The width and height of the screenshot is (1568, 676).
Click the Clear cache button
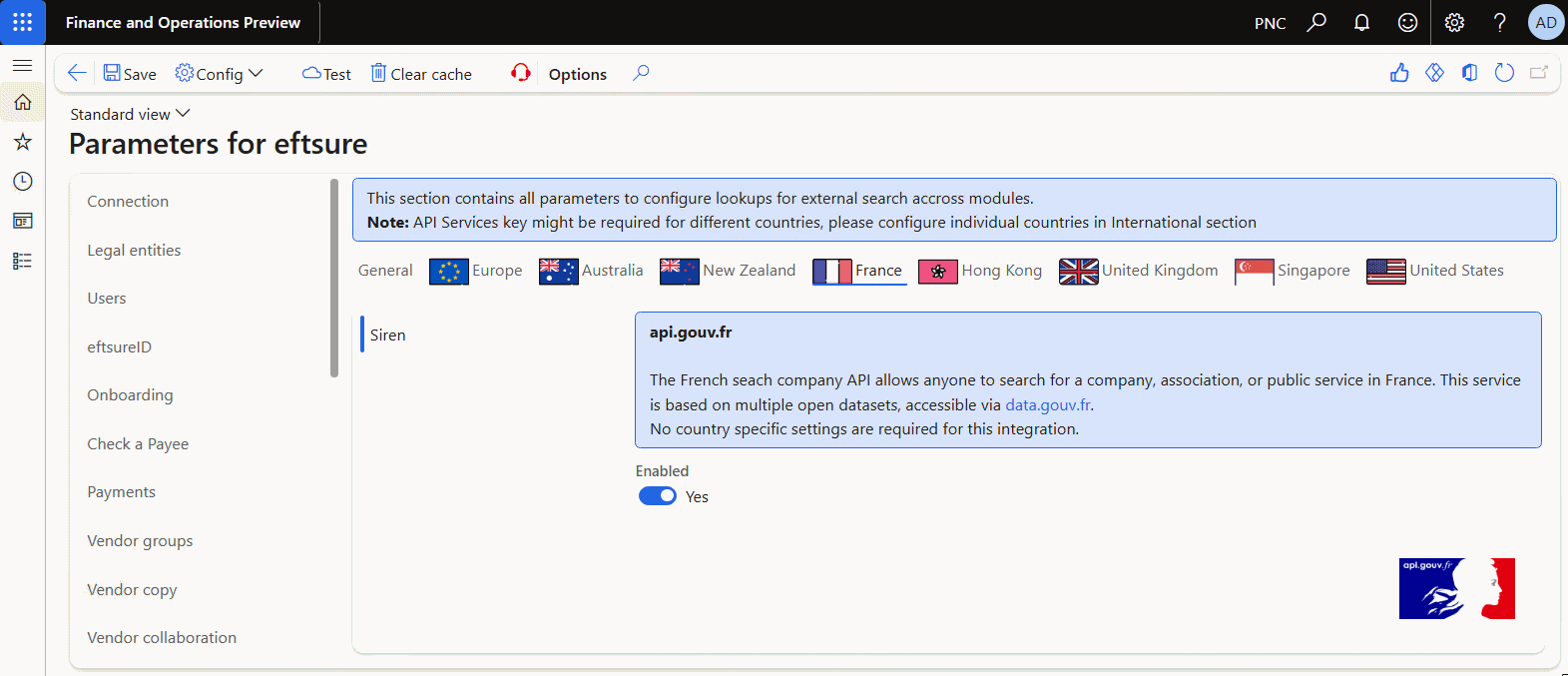click(x=421, y=73)
